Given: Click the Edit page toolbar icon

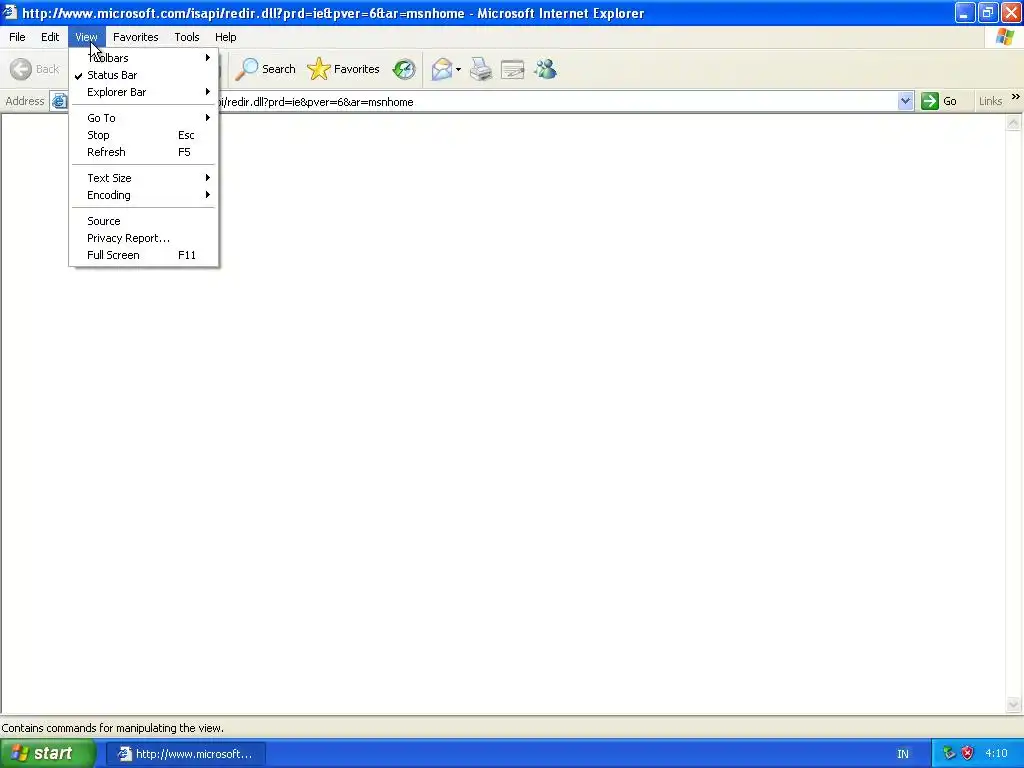Looking at the screenshot, I should click(x=513, y=69).
